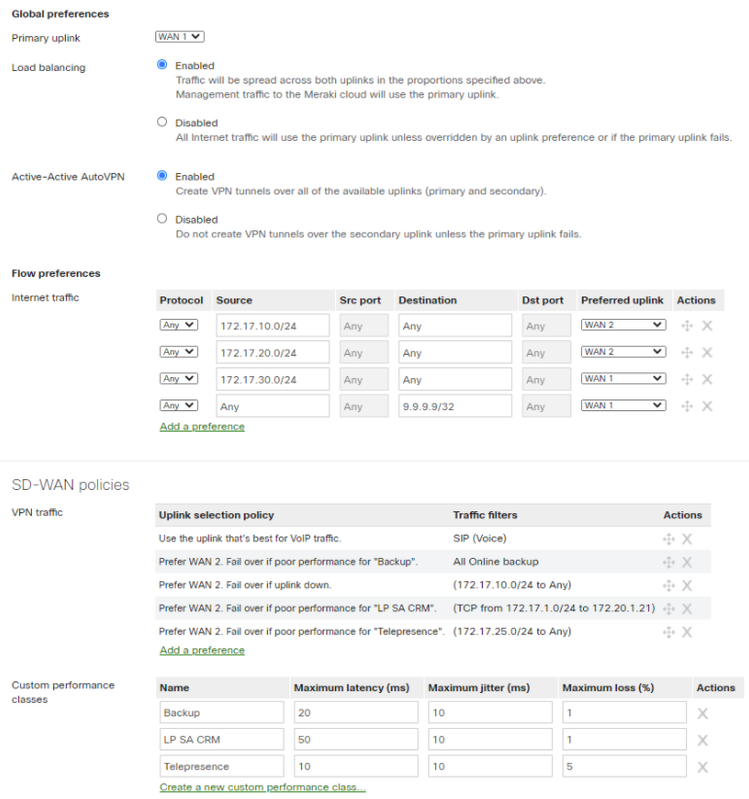
Task: Delete the LP SA CRM performance class
Action: [x=702, y=739]
